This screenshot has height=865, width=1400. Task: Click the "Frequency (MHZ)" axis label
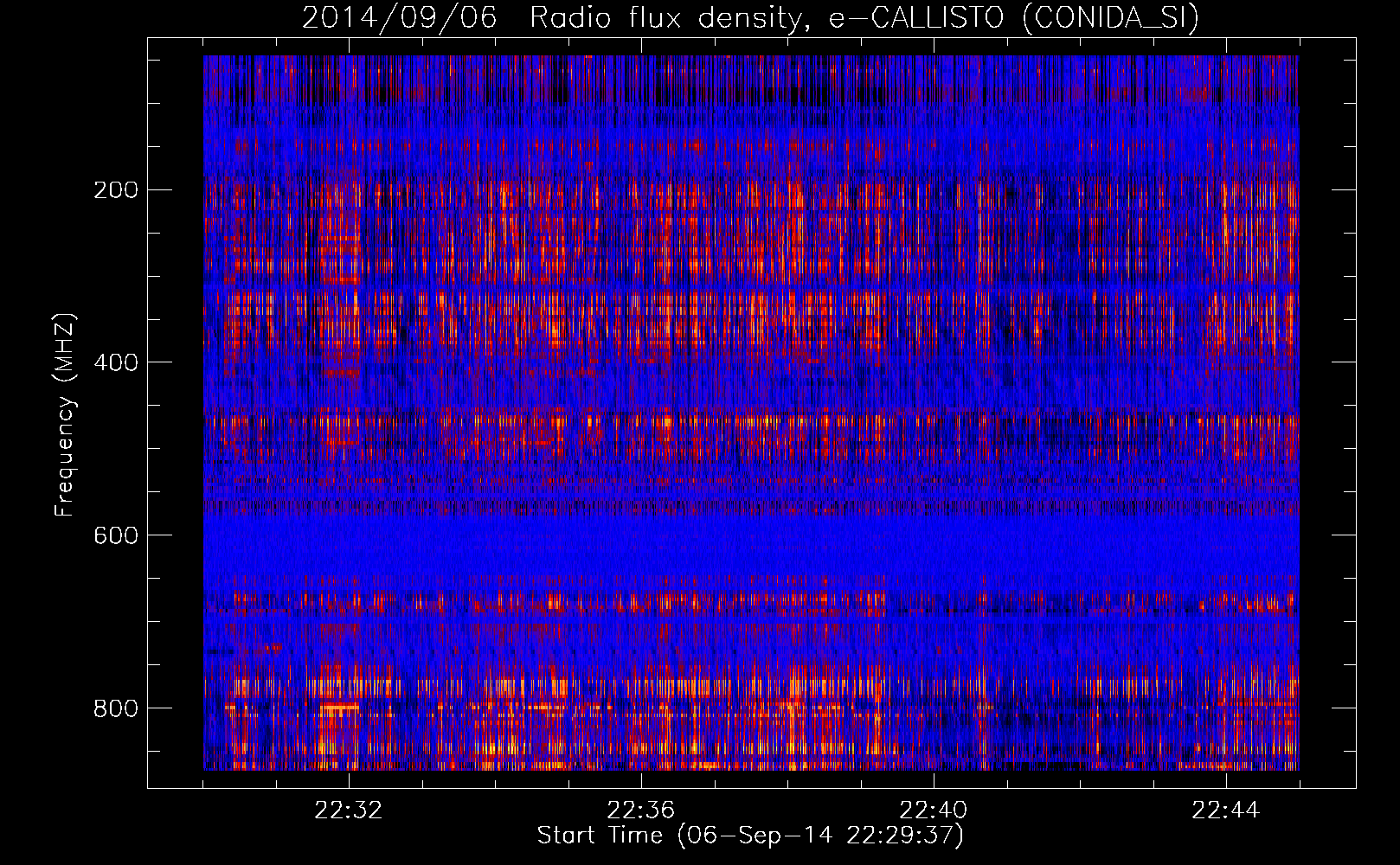[x=65, y=415]
